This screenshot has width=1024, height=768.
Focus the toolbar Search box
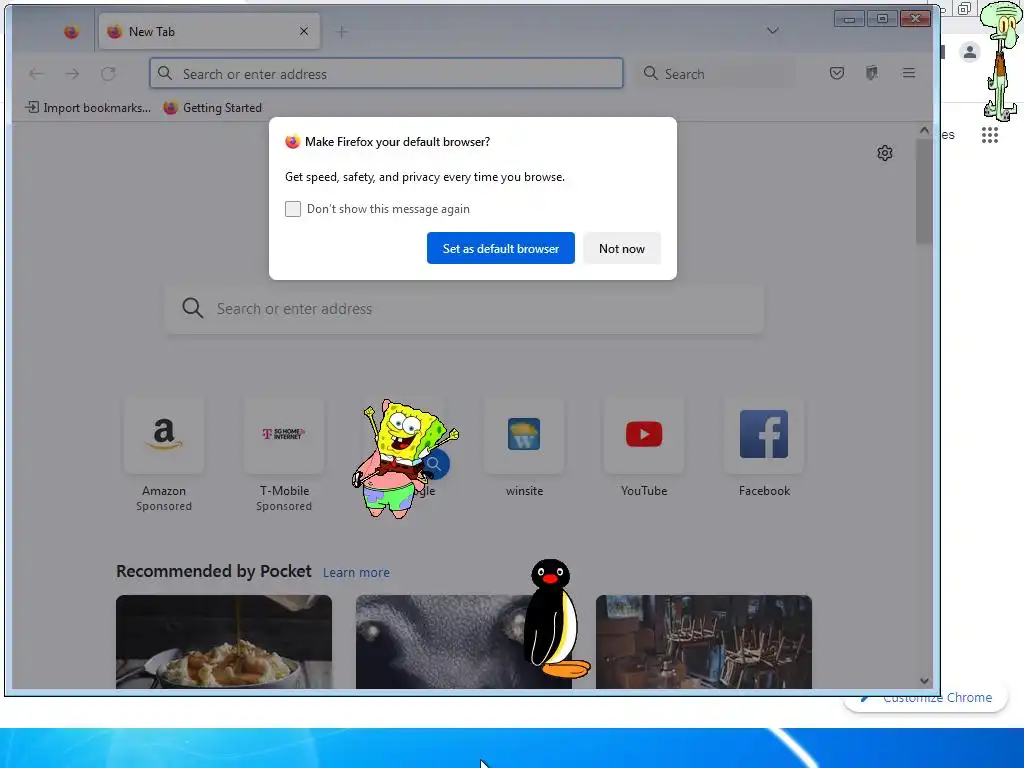[x=715, y=74]
